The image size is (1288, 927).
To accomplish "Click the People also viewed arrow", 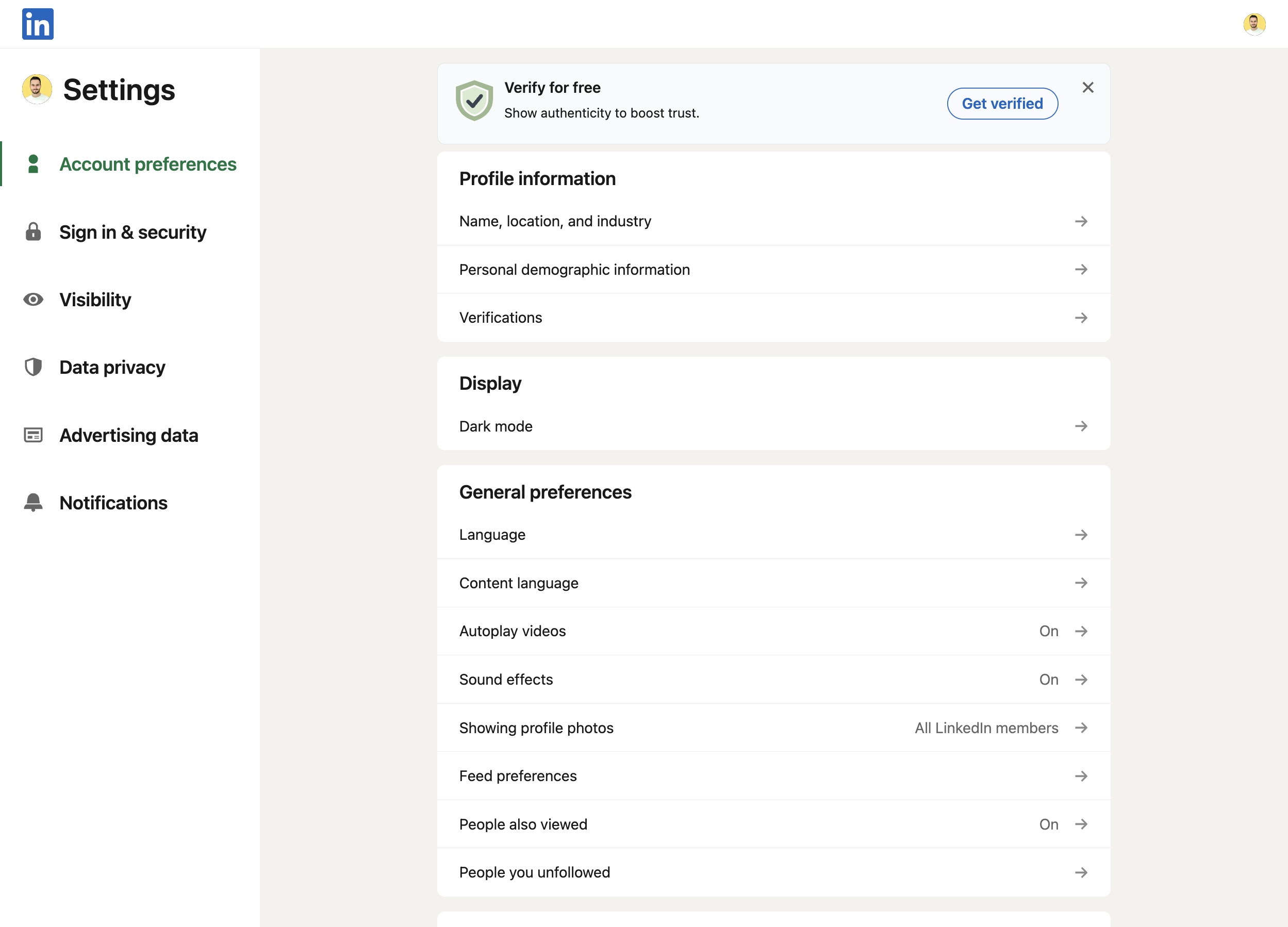I will click(1081, 824).
